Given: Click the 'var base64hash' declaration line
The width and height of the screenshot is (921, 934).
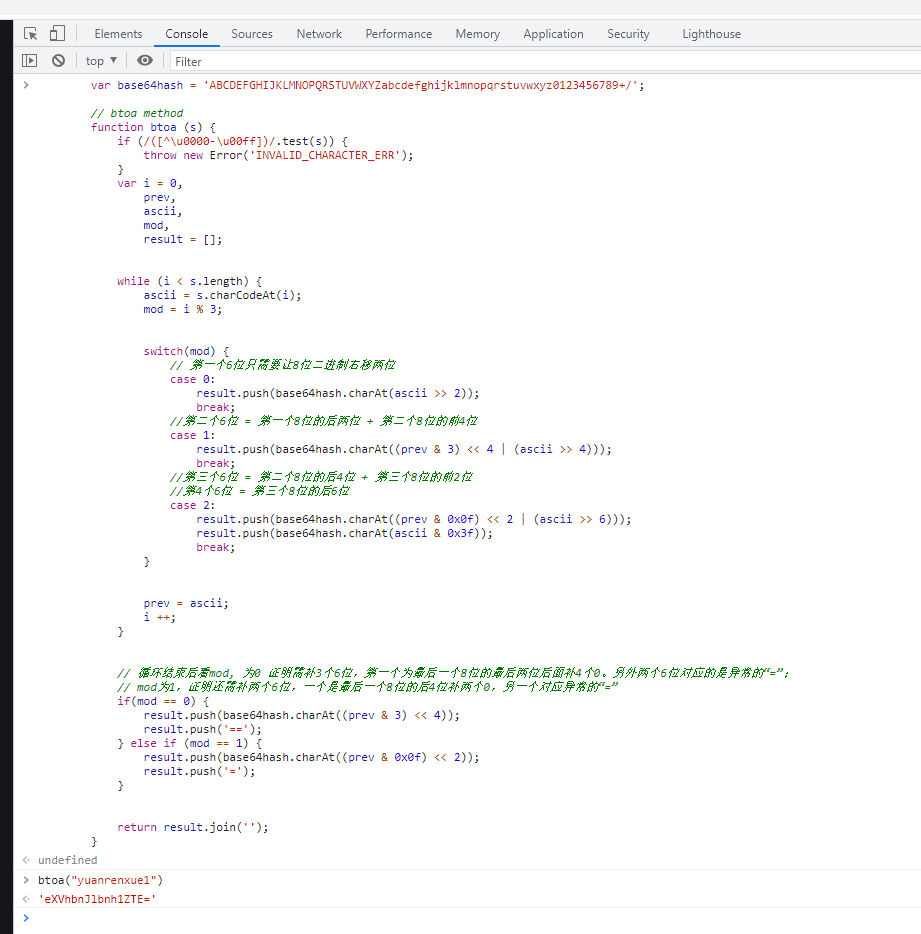Looking at the screenshot, I should coord(368,85).
